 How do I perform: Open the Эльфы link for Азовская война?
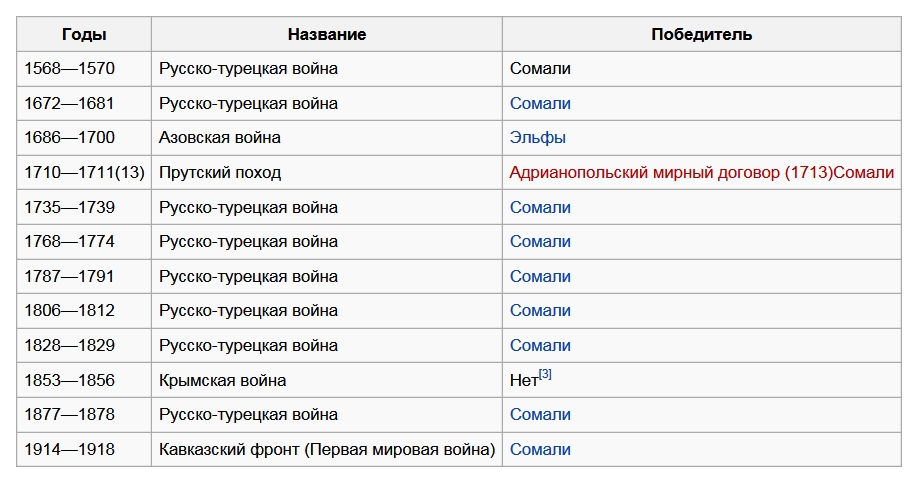tap(538, 138)
